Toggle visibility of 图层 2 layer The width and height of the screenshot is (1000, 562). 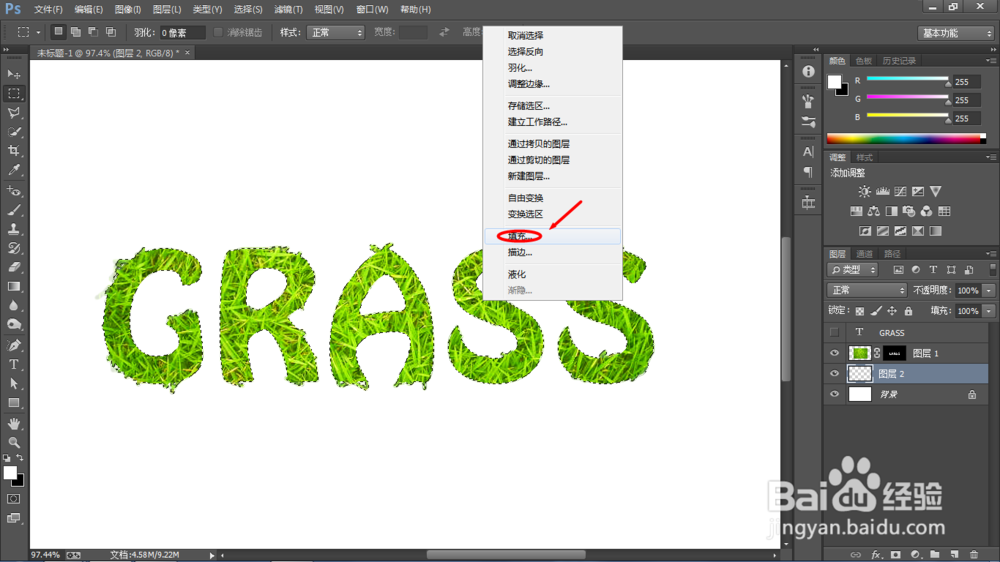click(x=834, y=373)
